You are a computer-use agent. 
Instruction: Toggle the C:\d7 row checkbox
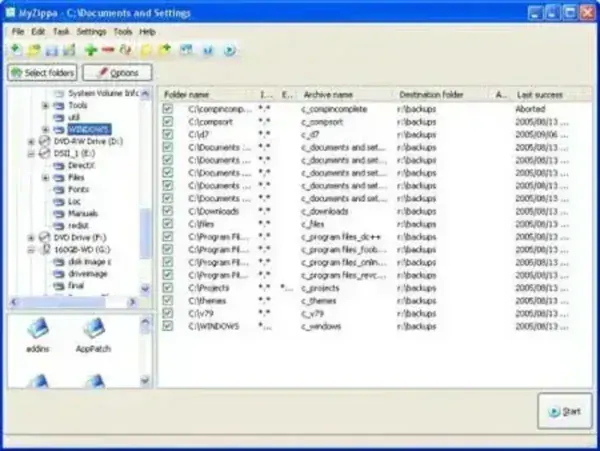click(168, 134)
